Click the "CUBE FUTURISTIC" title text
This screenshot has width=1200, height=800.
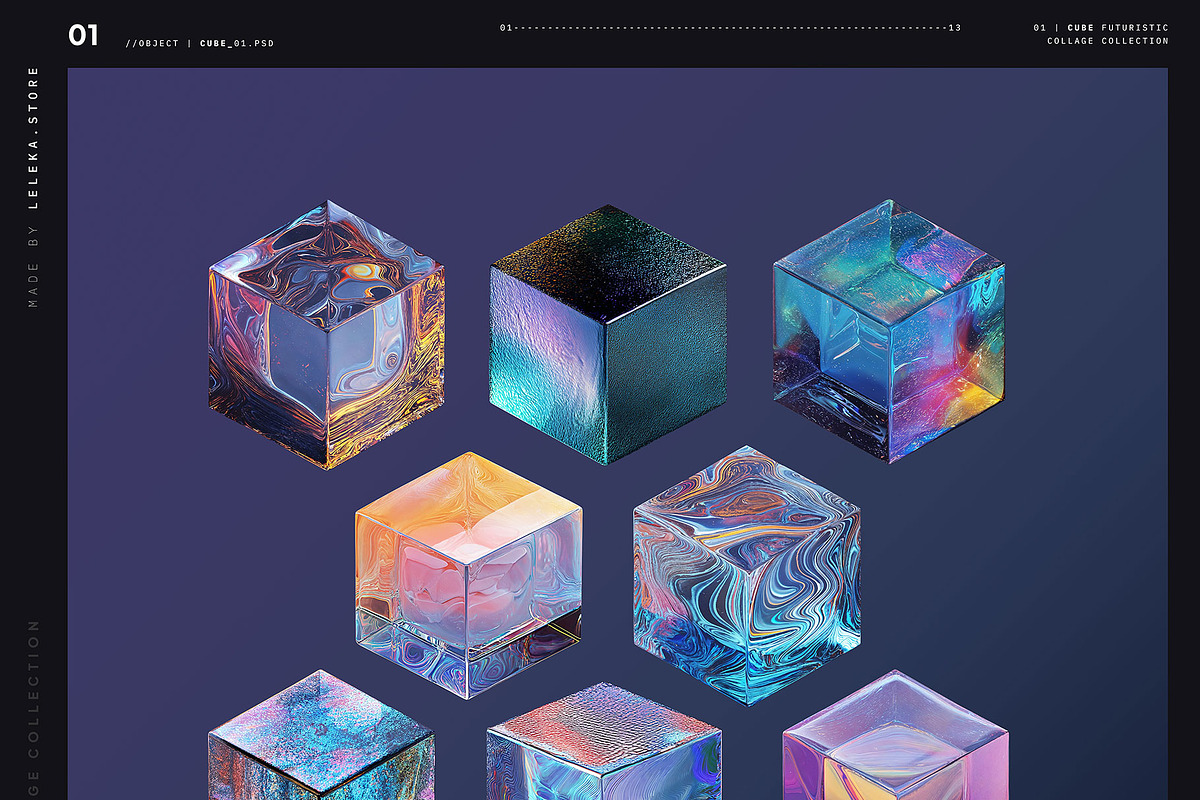1118,28
